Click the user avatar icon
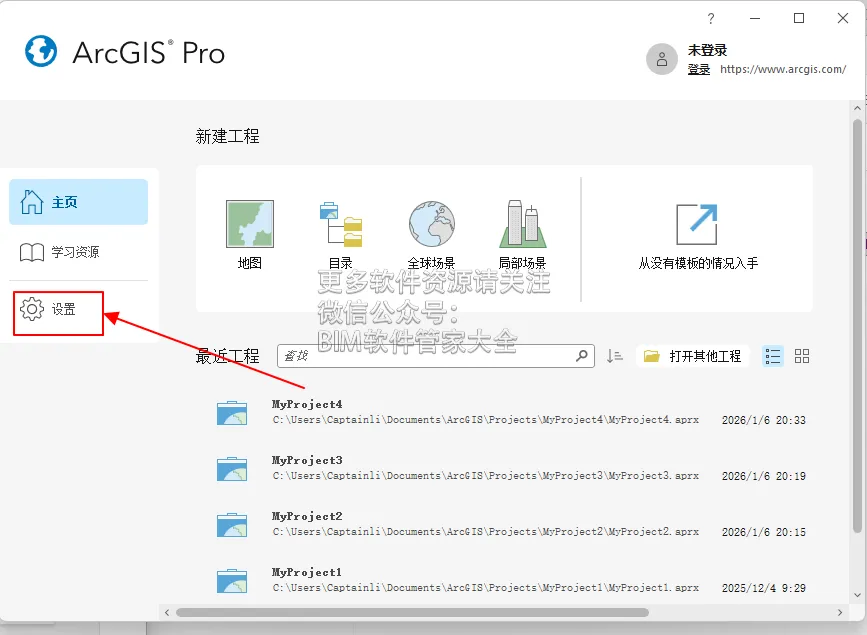The image size is (867, 635). (x=662, y=59)
